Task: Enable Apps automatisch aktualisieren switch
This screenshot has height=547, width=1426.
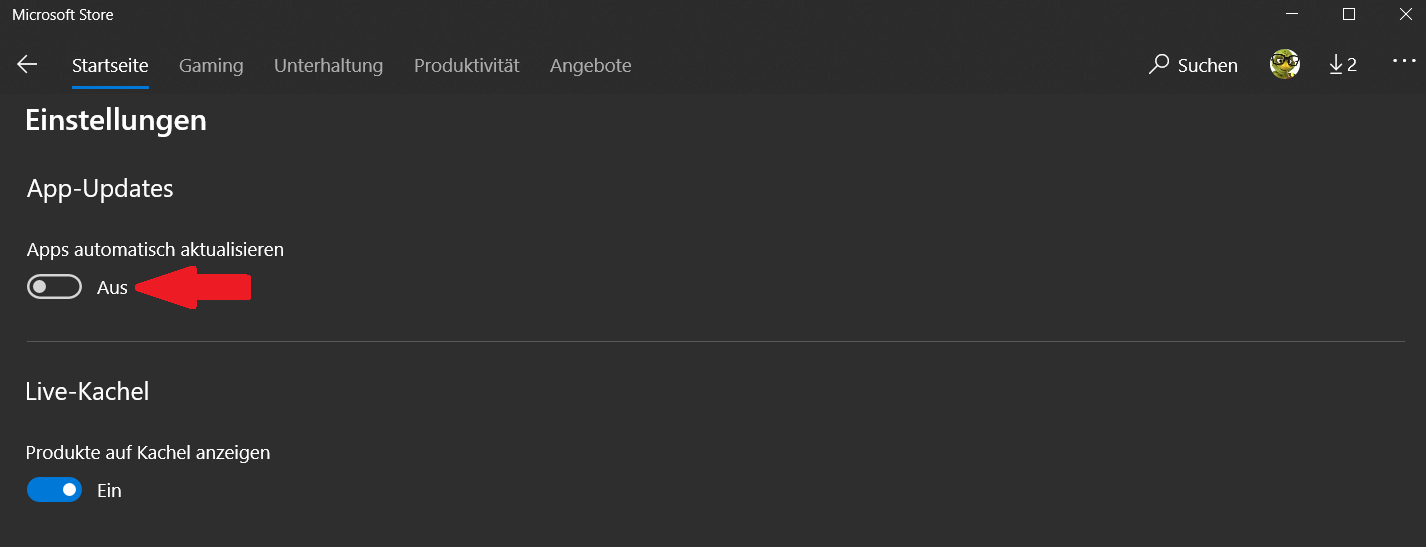Action: tap(54, 287)
